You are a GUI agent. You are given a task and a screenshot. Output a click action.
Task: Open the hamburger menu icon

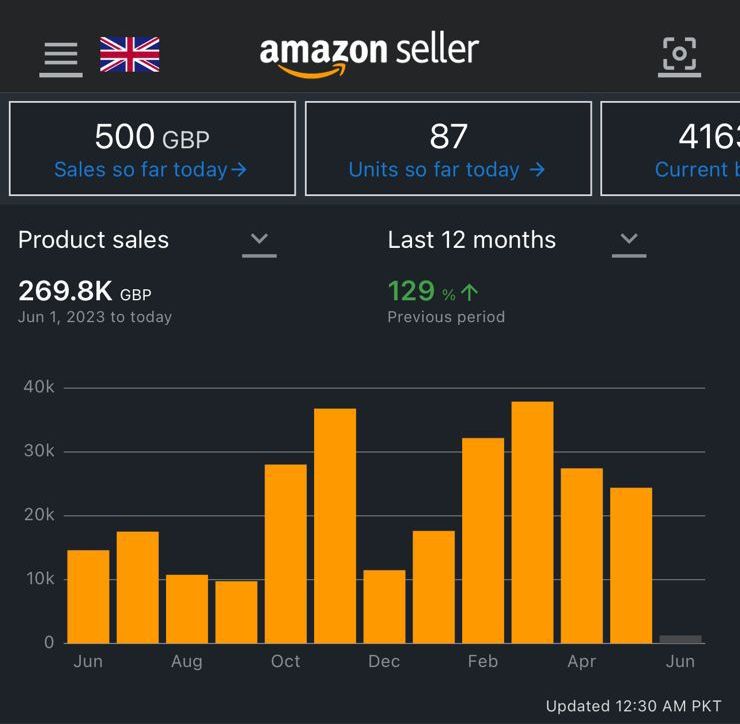pos(61,57)
